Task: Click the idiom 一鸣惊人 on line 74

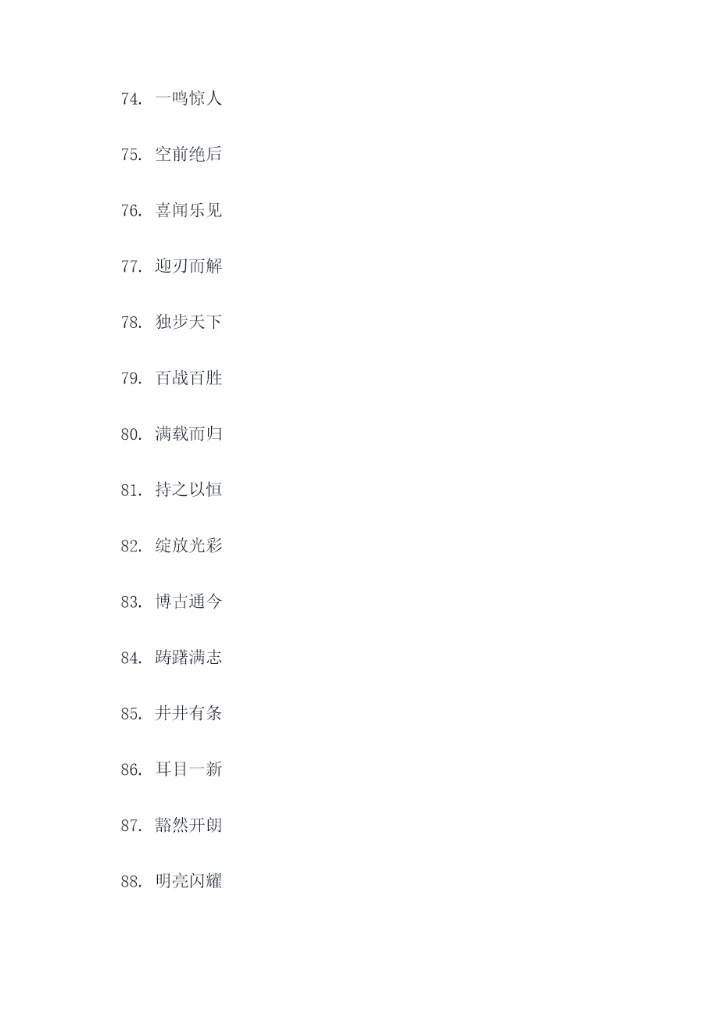Action: point(188,99)
